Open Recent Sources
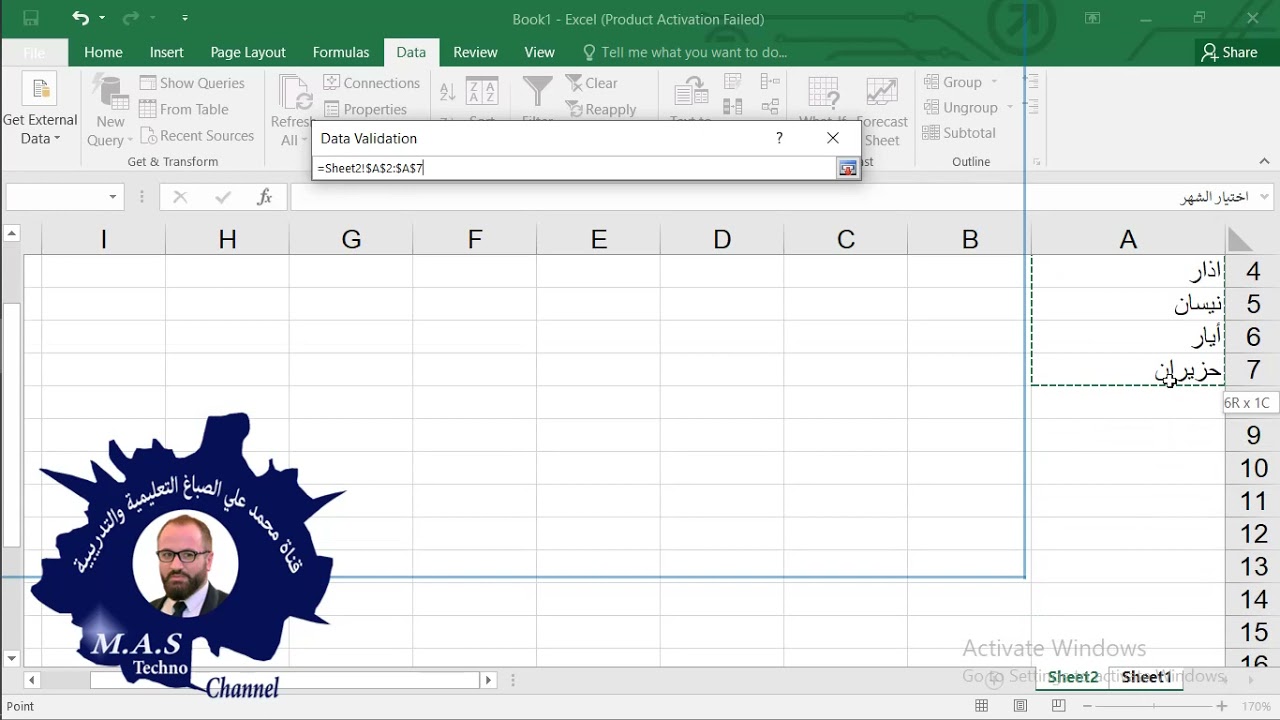The width and height of the screenshot is (1280, 720). click(x=197, y=135)
